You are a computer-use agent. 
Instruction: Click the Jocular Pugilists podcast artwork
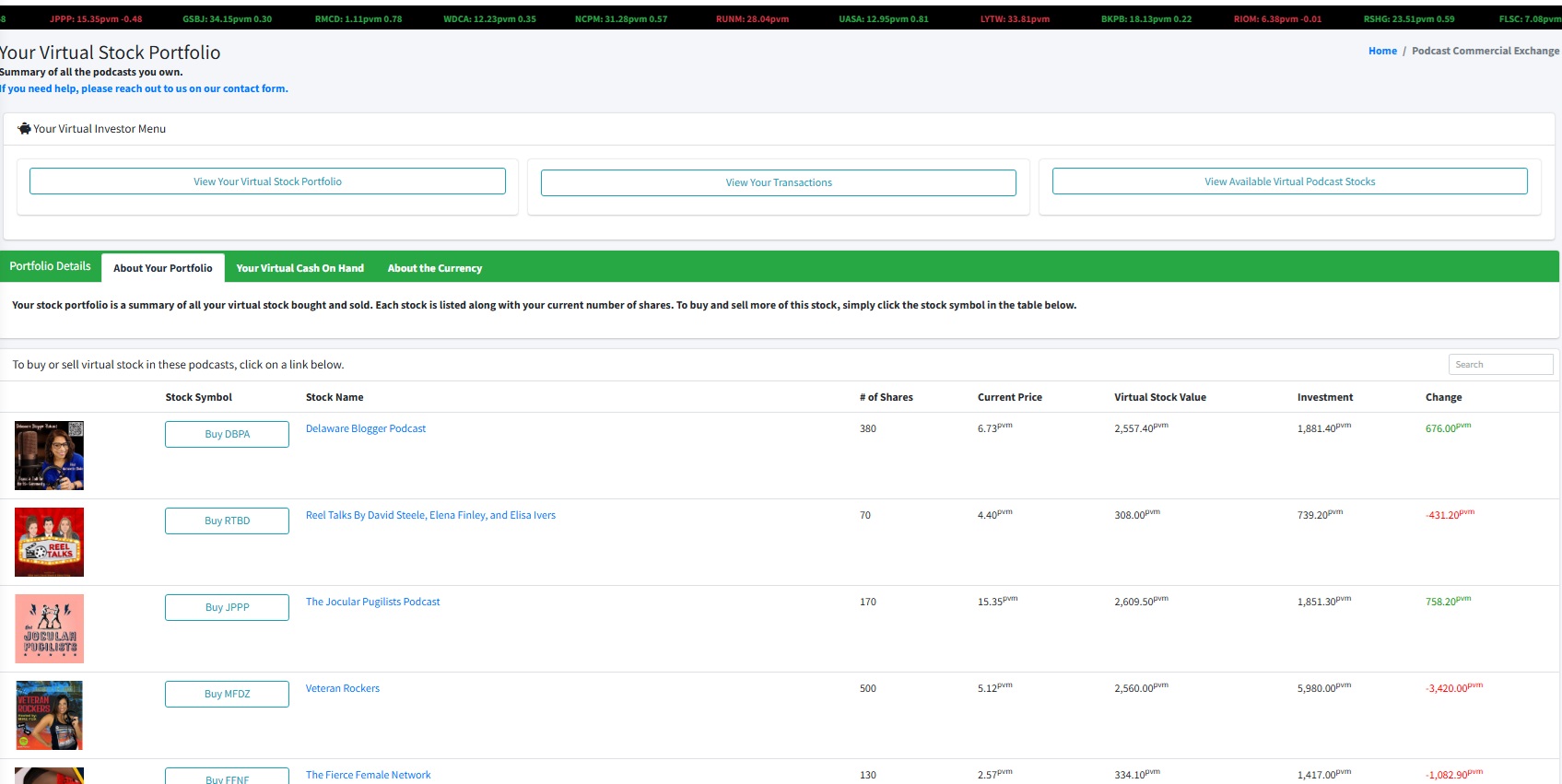pyautogui.click(x=49, y=628)
